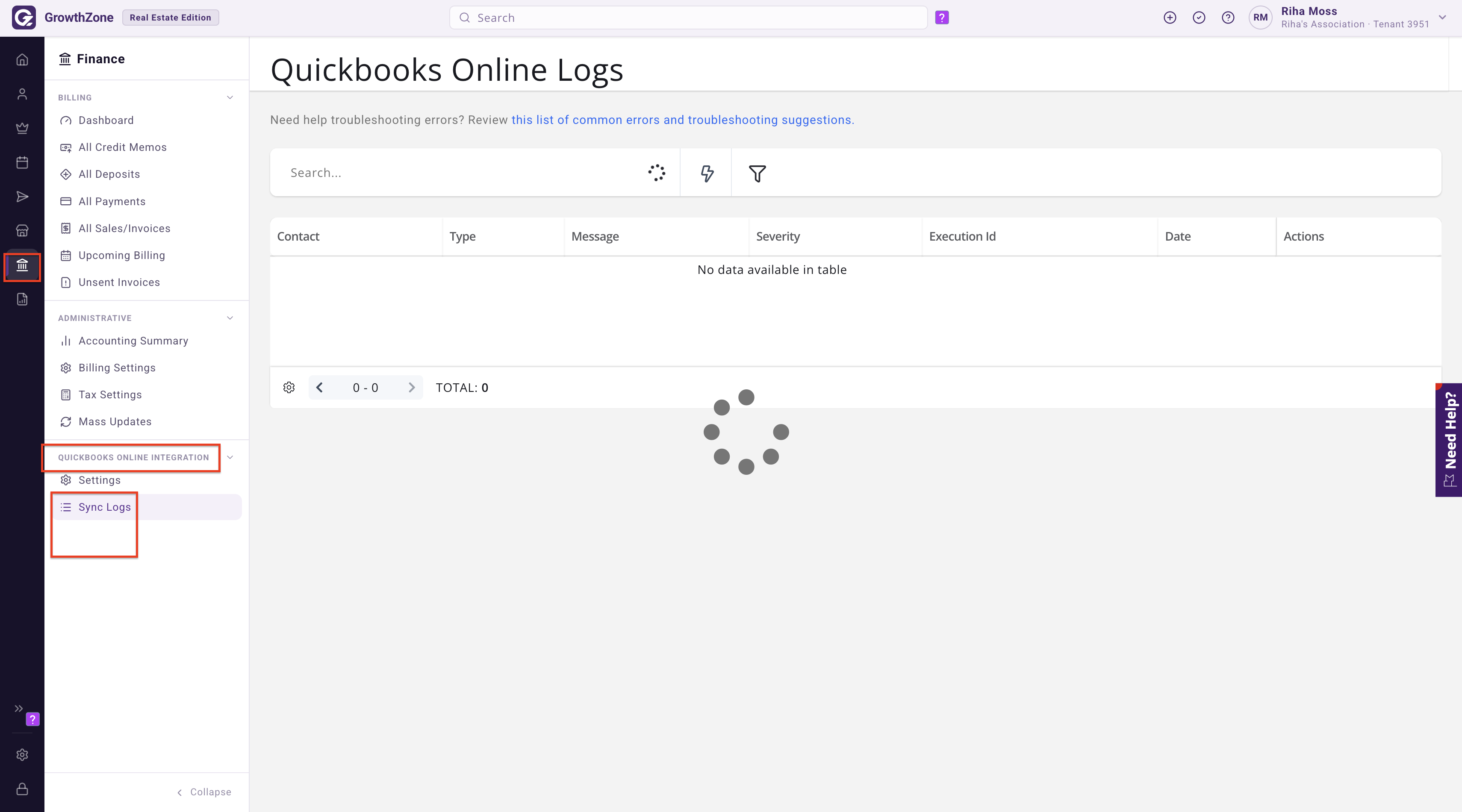Go to previous page arrow
The image size is (1462, 812).
click(x=319, y=388)
